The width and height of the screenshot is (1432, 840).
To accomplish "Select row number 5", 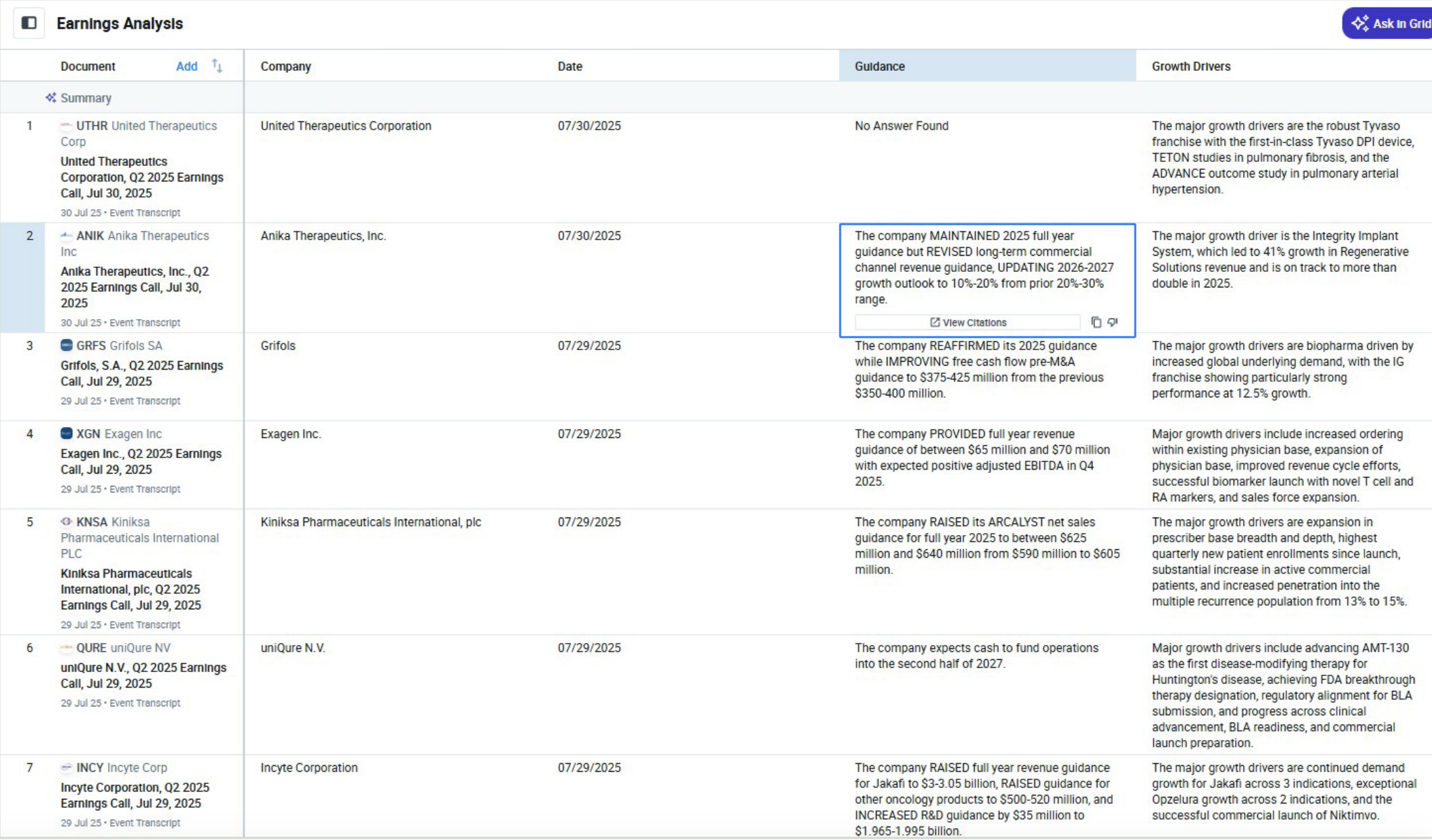I will pos(29,522).
